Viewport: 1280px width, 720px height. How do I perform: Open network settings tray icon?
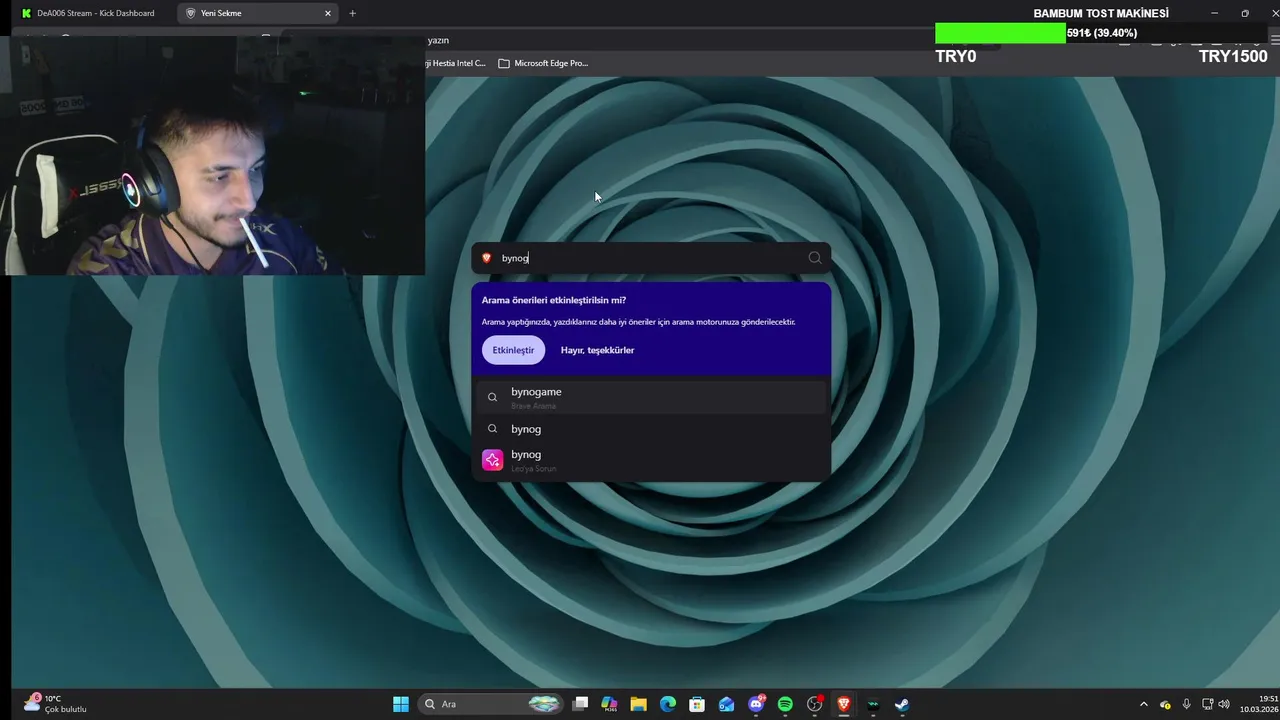(1207, 704)
